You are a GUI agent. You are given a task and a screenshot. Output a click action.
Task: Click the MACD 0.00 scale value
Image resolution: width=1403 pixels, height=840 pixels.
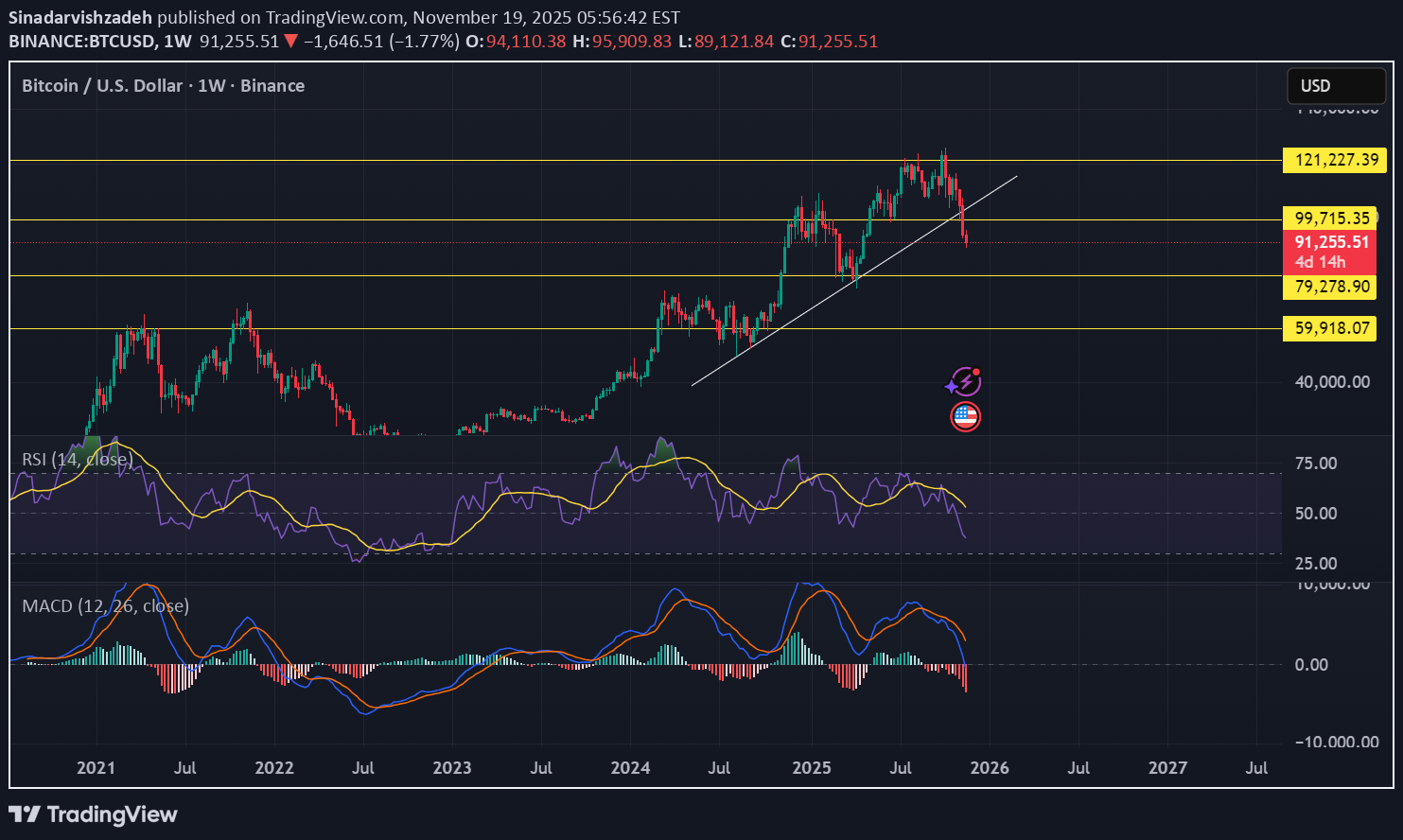1311,665
